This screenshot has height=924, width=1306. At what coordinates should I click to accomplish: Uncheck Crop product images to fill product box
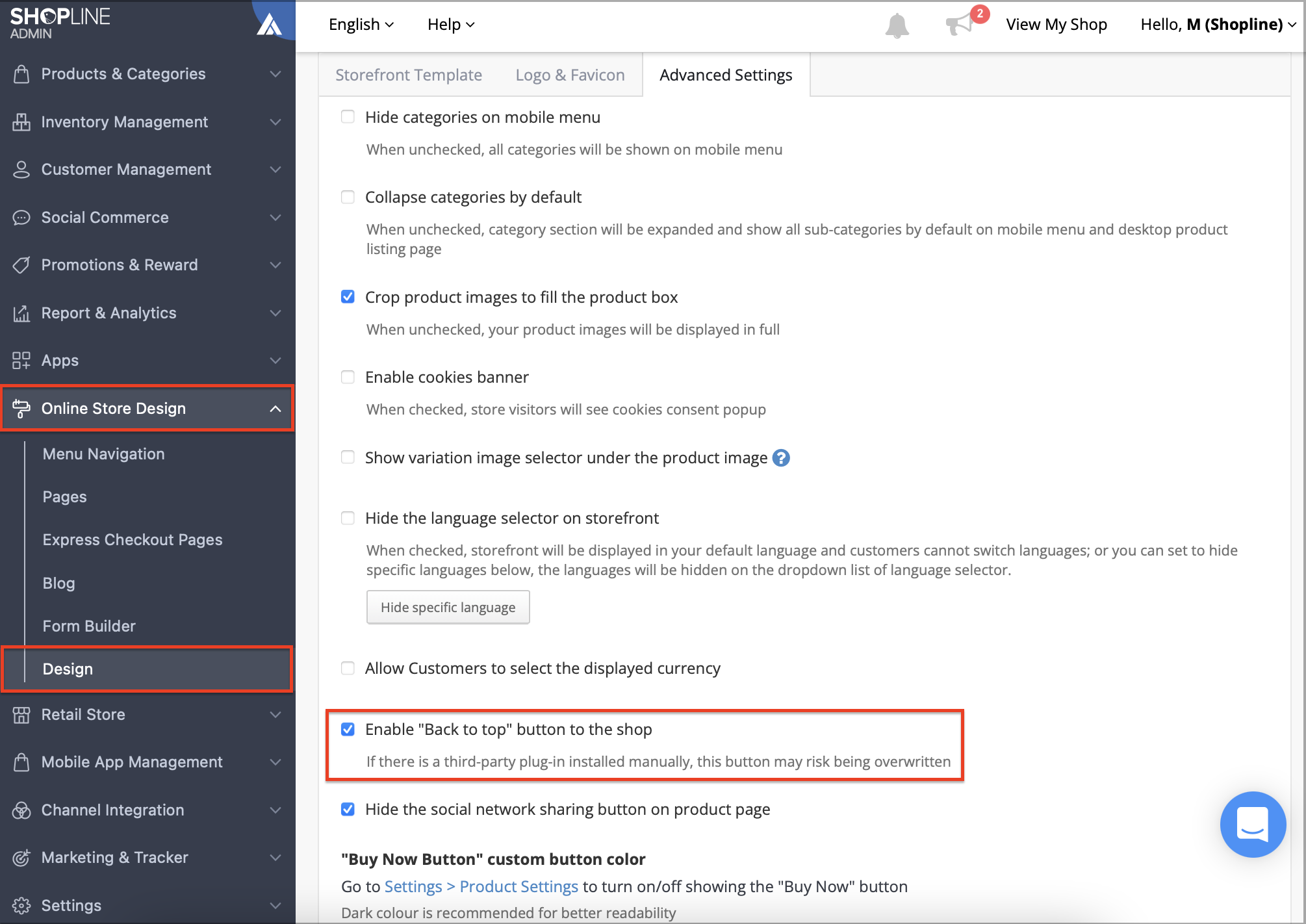tap(348, 297)
